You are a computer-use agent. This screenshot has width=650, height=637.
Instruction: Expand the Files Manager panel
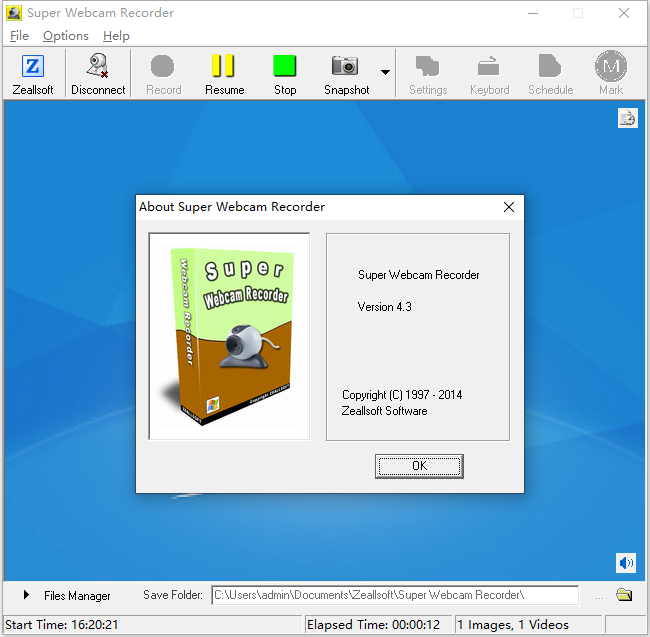coord(26,595)
